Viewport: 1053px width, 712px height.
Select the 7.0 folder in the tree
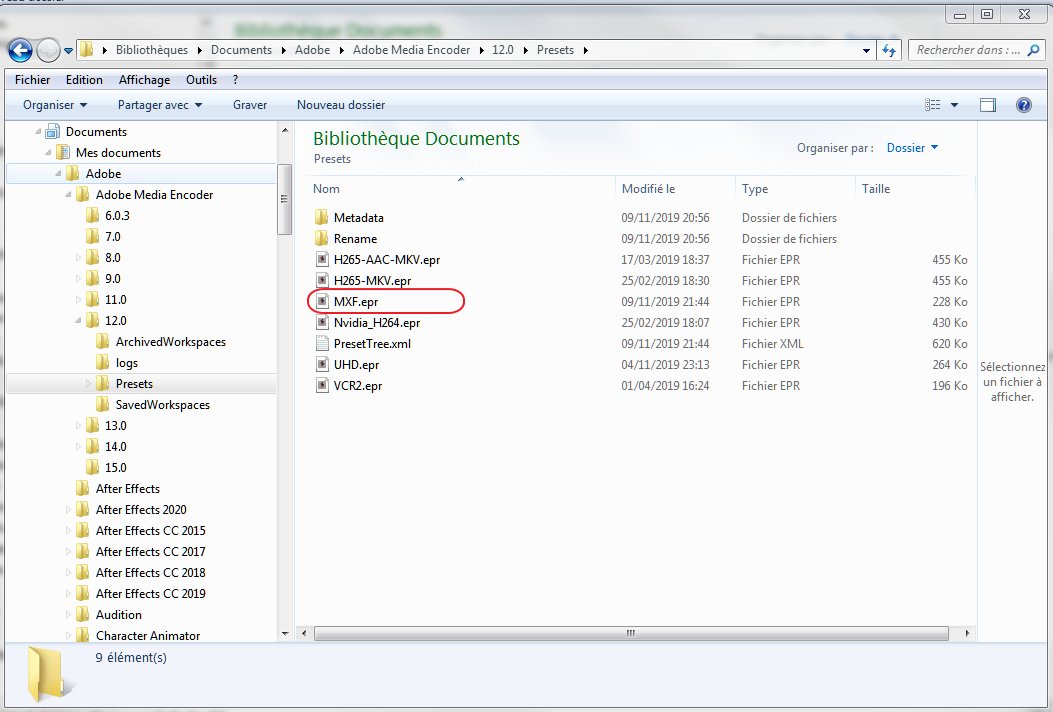[x=113, y=236]
